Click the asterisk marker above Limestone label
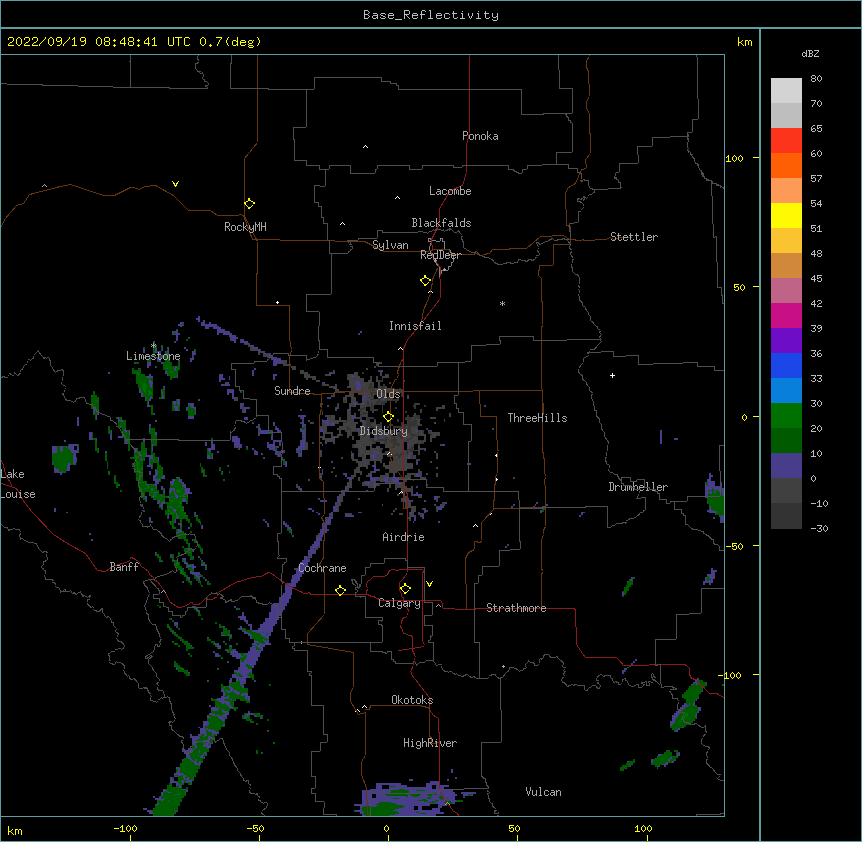The height and width of the screenshot is (842, 862). point(154,346)
